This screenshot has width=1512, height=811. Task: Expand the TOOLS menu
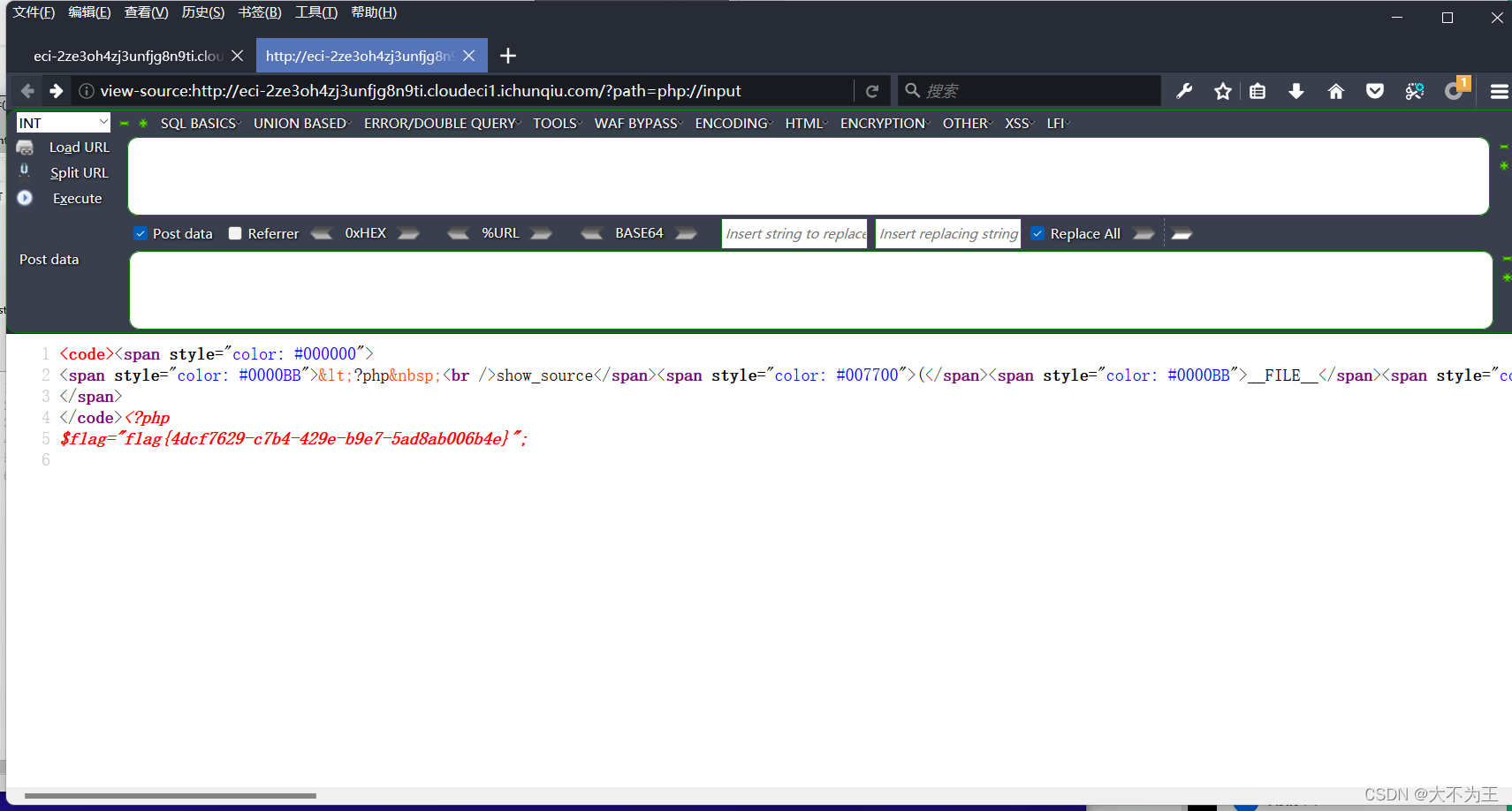(557, 124)
